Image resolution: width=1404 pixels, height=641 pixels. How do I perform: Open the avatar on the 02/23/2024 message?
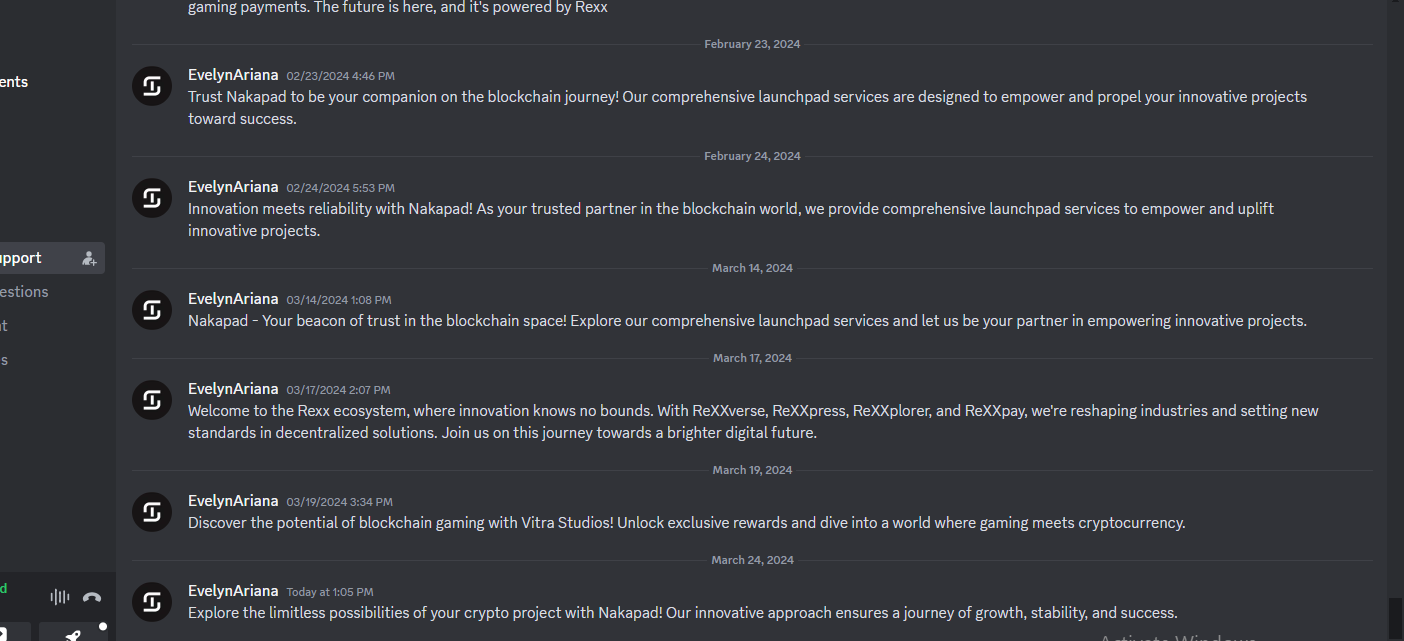152,86
